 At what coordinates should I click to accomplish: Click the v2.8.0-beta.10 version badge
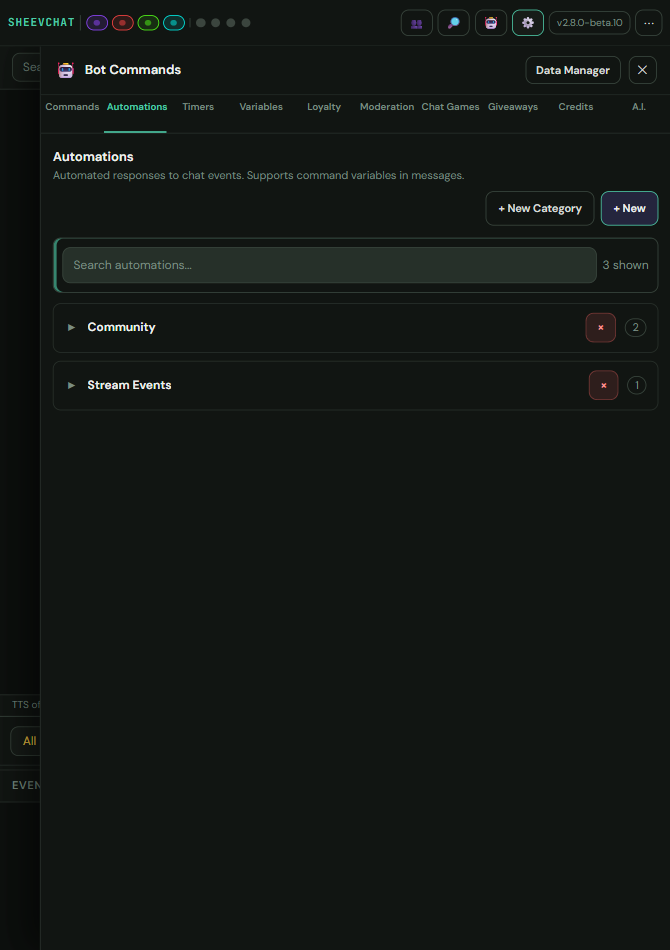[589, 23]
